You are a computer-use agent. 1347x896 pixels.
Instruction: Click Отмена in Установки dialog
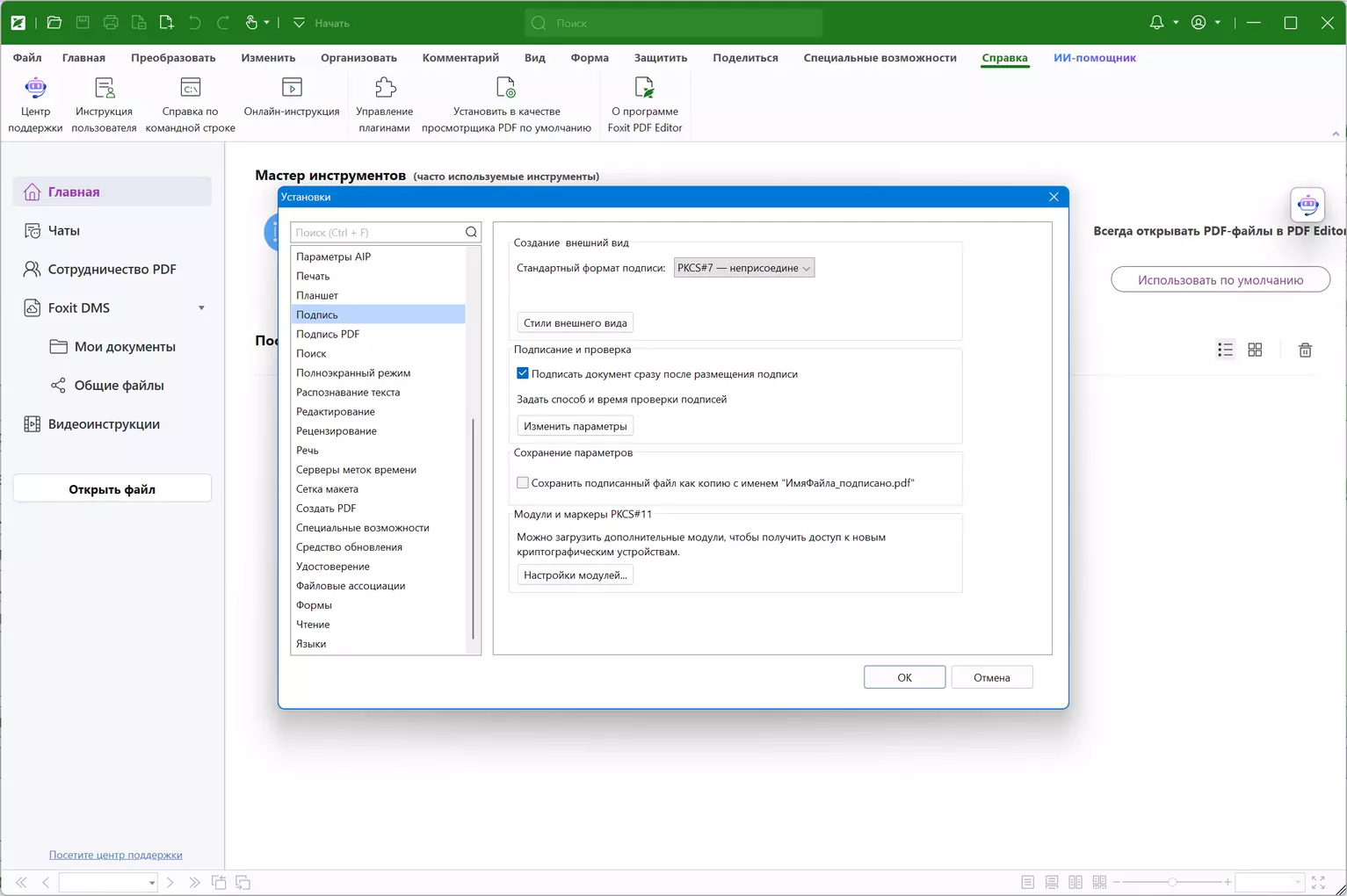[991, 677]
